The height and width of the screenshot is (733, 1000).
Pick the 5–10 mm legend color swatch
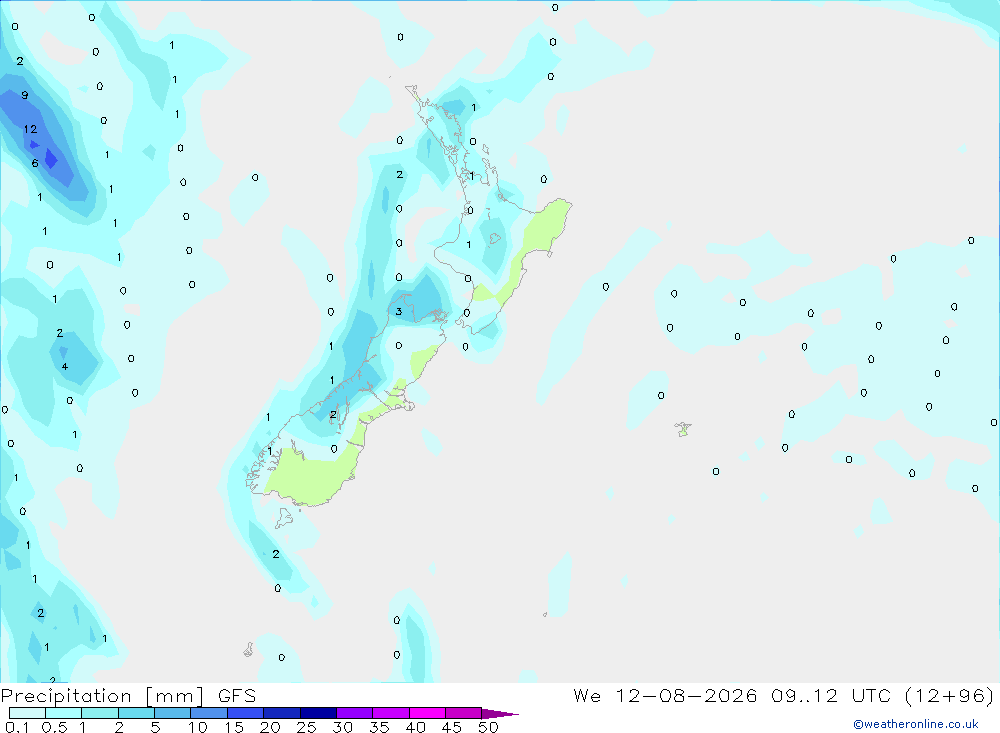point(172,713)
